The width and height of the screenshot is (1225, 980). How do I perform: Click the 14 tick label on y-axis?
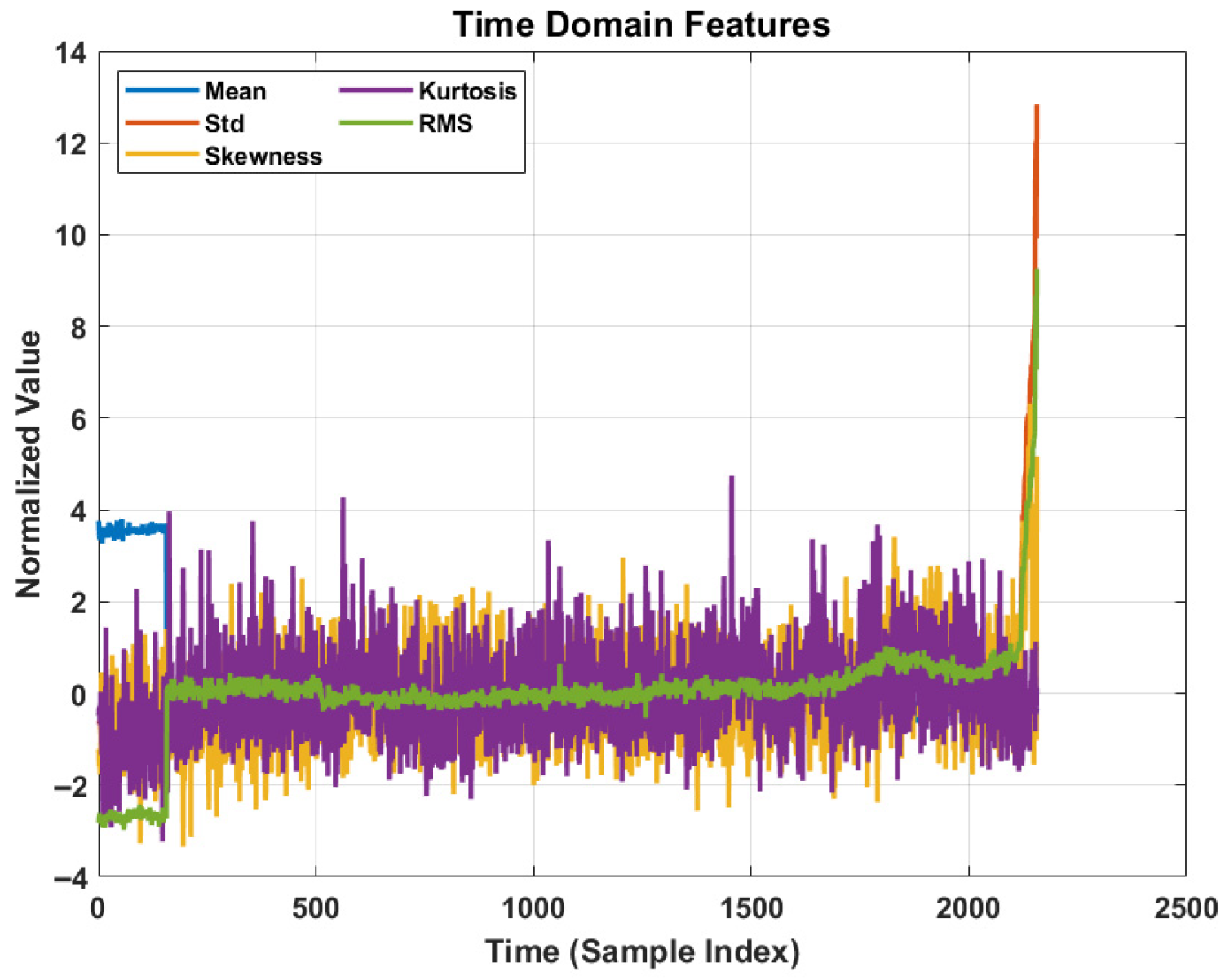pyautogui.click(x=70, y=53)
